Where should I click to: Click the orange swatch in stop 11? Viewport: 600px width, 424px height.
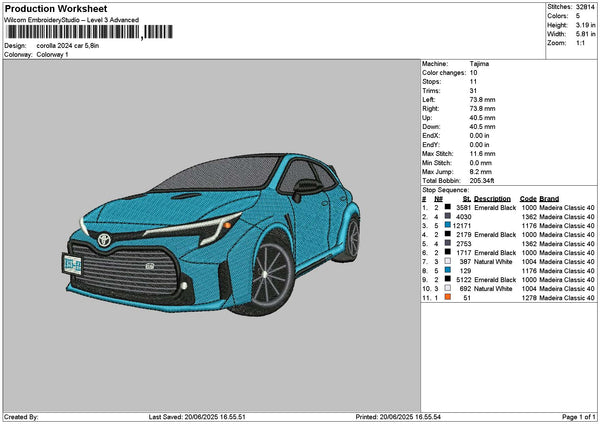point(449,297)
